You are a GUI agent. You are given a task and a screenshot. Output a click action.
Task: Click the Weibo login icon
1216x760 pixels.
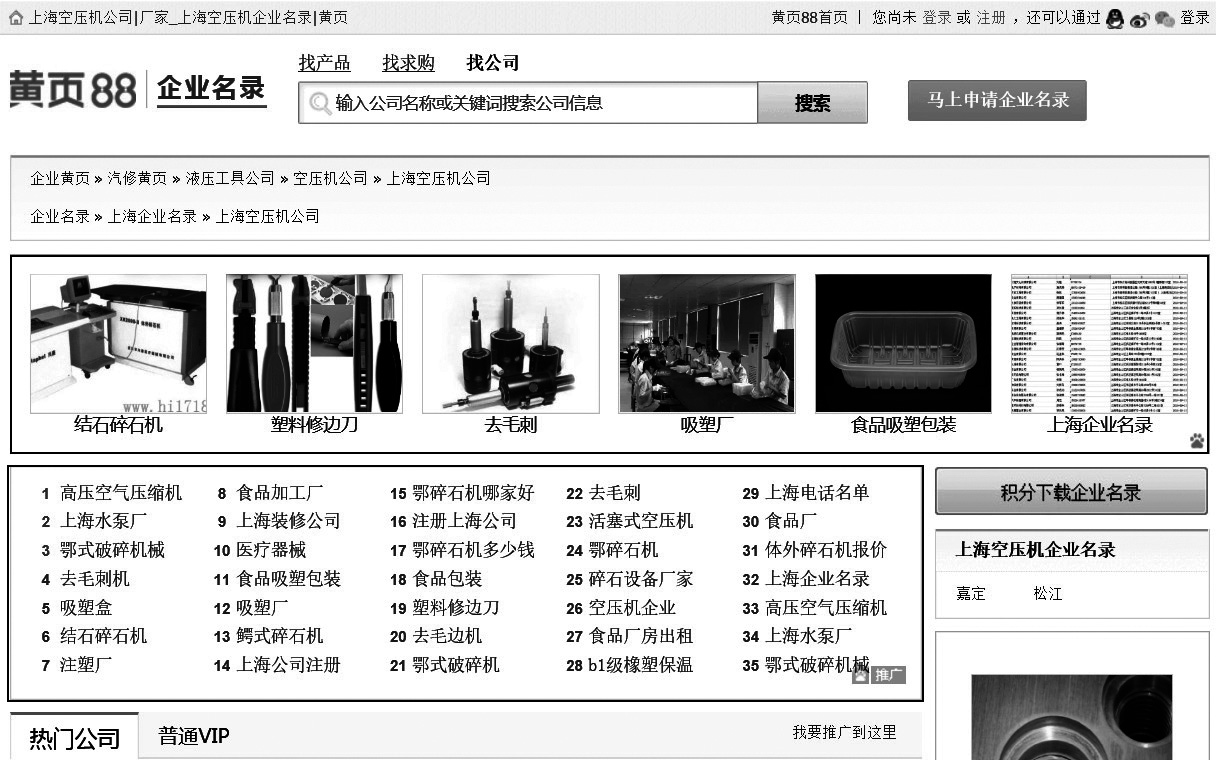(1139, 19)
